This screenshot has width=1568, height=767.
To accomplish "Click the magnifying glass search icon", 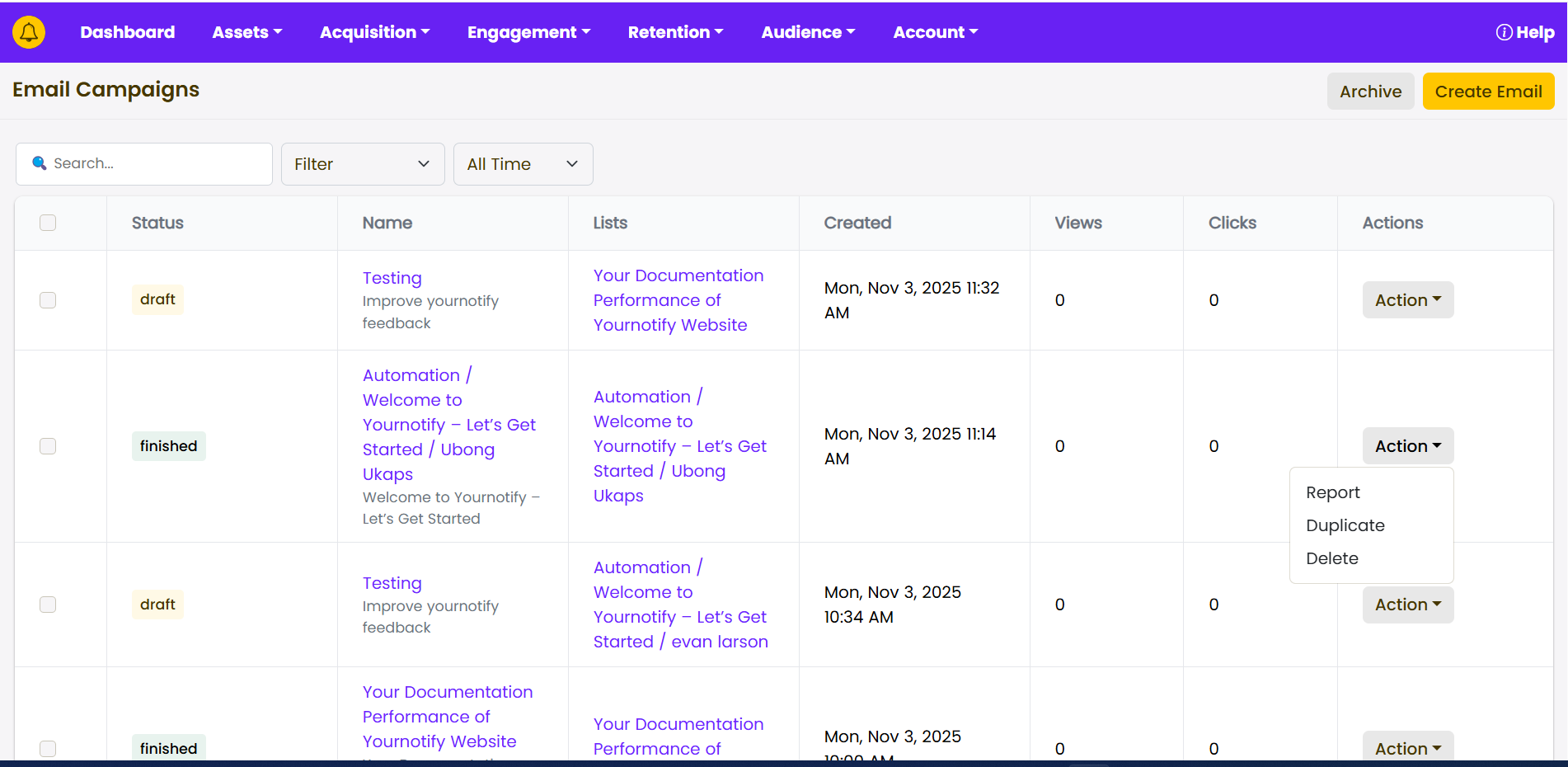I will coord(39,163).
